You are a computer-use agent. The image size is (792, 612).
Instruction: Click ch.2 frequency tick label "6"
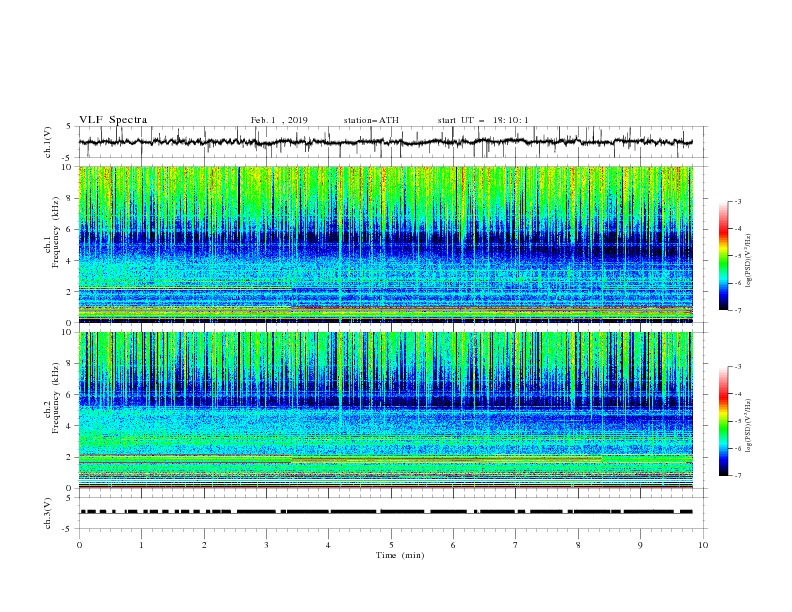(x=69, y=395)
